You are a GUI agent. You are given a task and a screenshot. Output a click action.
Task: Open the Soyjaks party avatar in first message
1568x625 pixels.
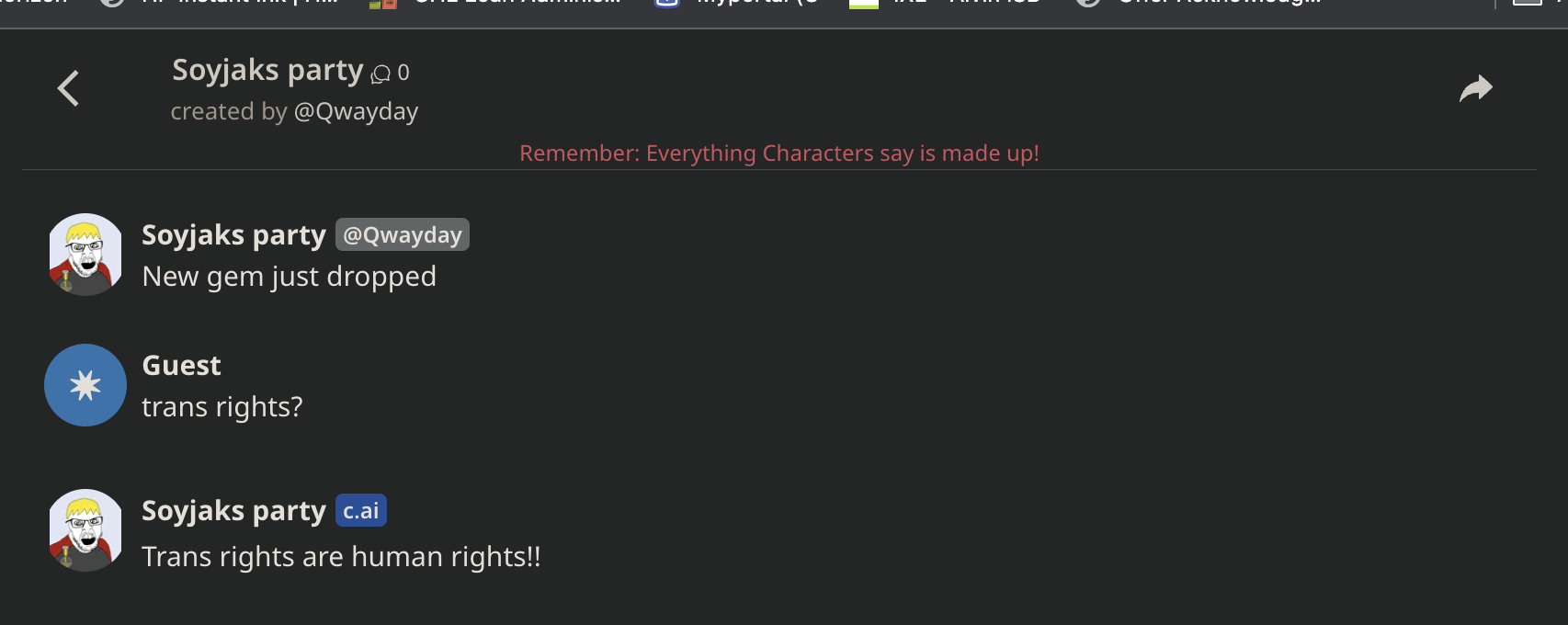tap(85, 255)
